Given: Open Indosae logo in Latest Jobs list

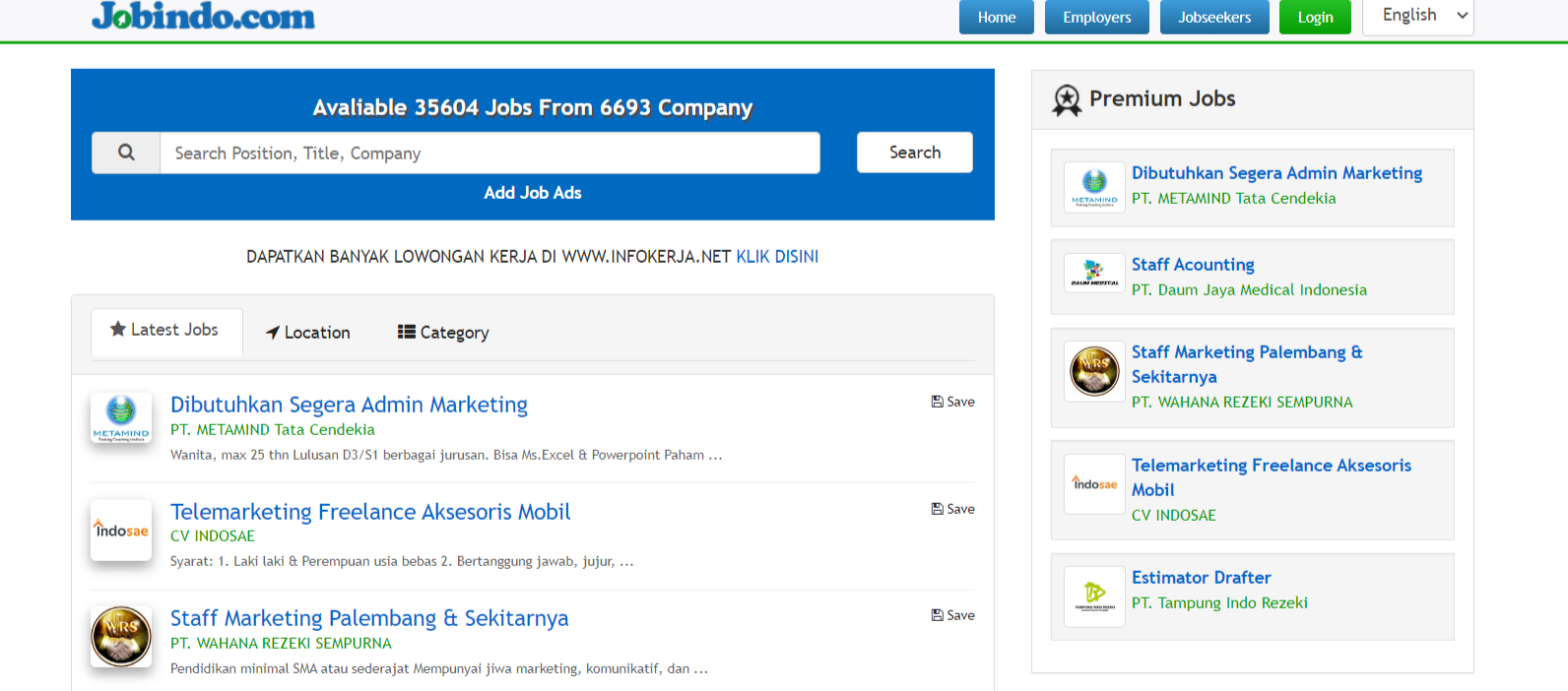Looking at the screenshot, I should tap(121, 531).
